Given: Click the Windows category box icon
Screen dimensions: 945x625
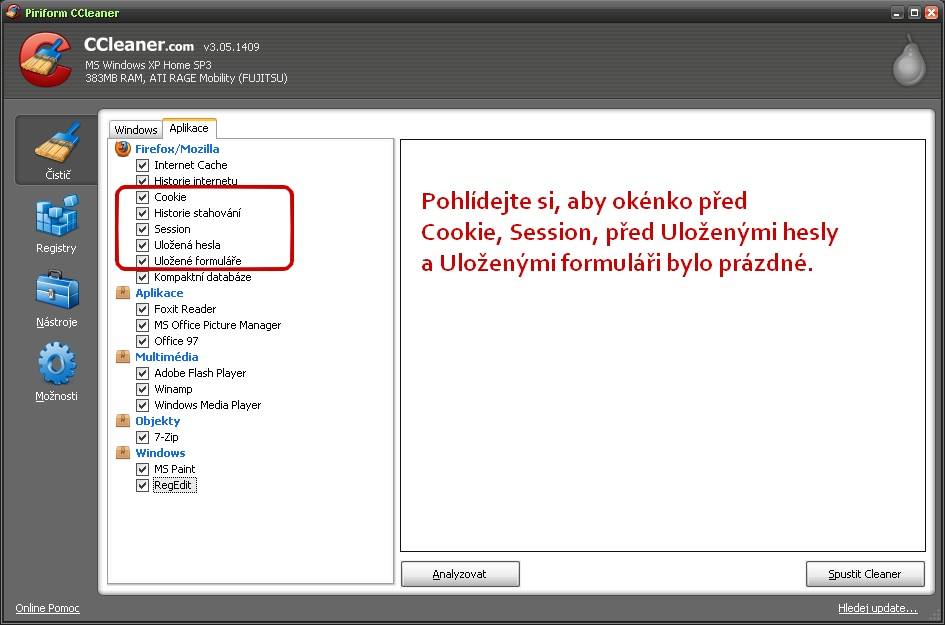Looking at the screenshot, I should (x=123, y=453).
